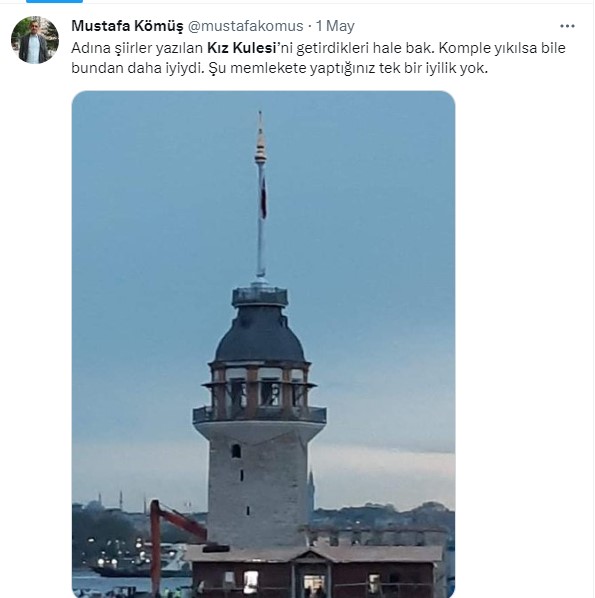Click the lit windows of the base building
595x598 pixels.
[x=313, y=584]
